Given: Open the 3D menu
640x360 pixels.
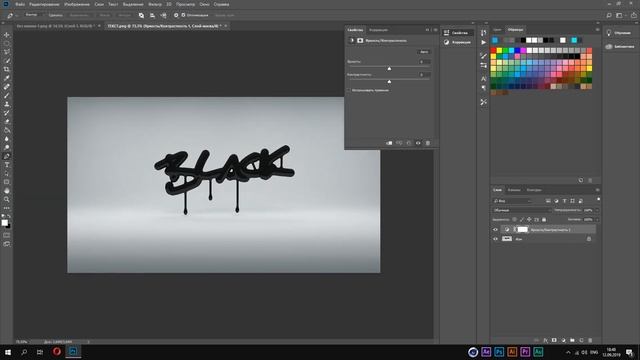Looking at the screenshot, I should [169, 4].
